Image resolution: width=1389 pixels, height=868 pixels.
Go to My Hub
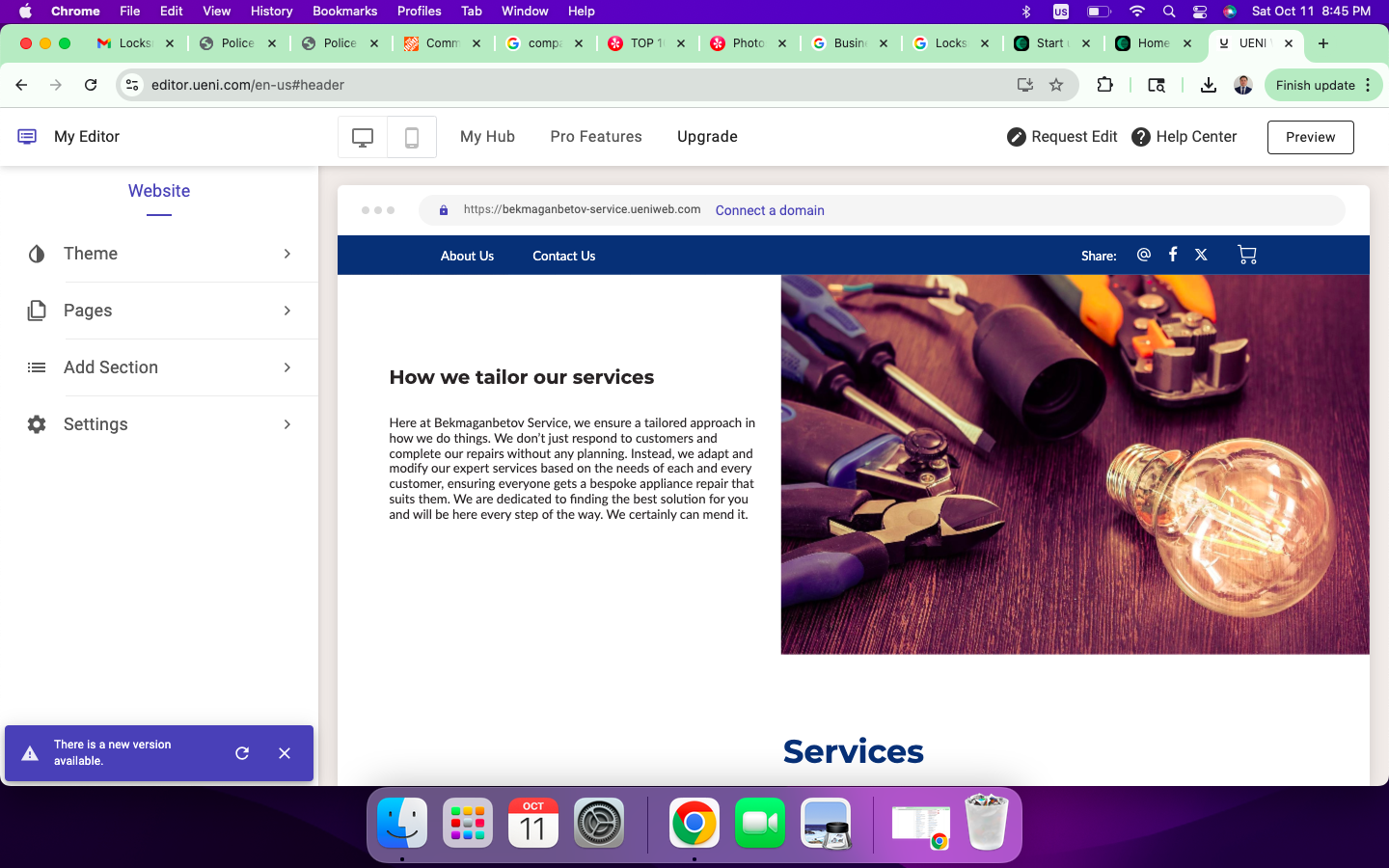[487, 137]
